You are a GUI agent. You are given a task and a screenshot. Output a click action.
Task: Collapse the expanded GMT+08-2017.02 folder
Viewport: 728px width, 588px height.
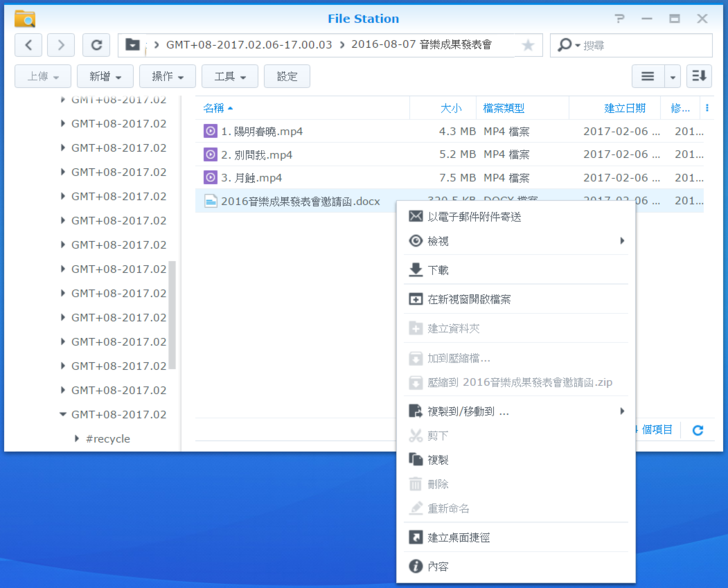pos(62,414)
